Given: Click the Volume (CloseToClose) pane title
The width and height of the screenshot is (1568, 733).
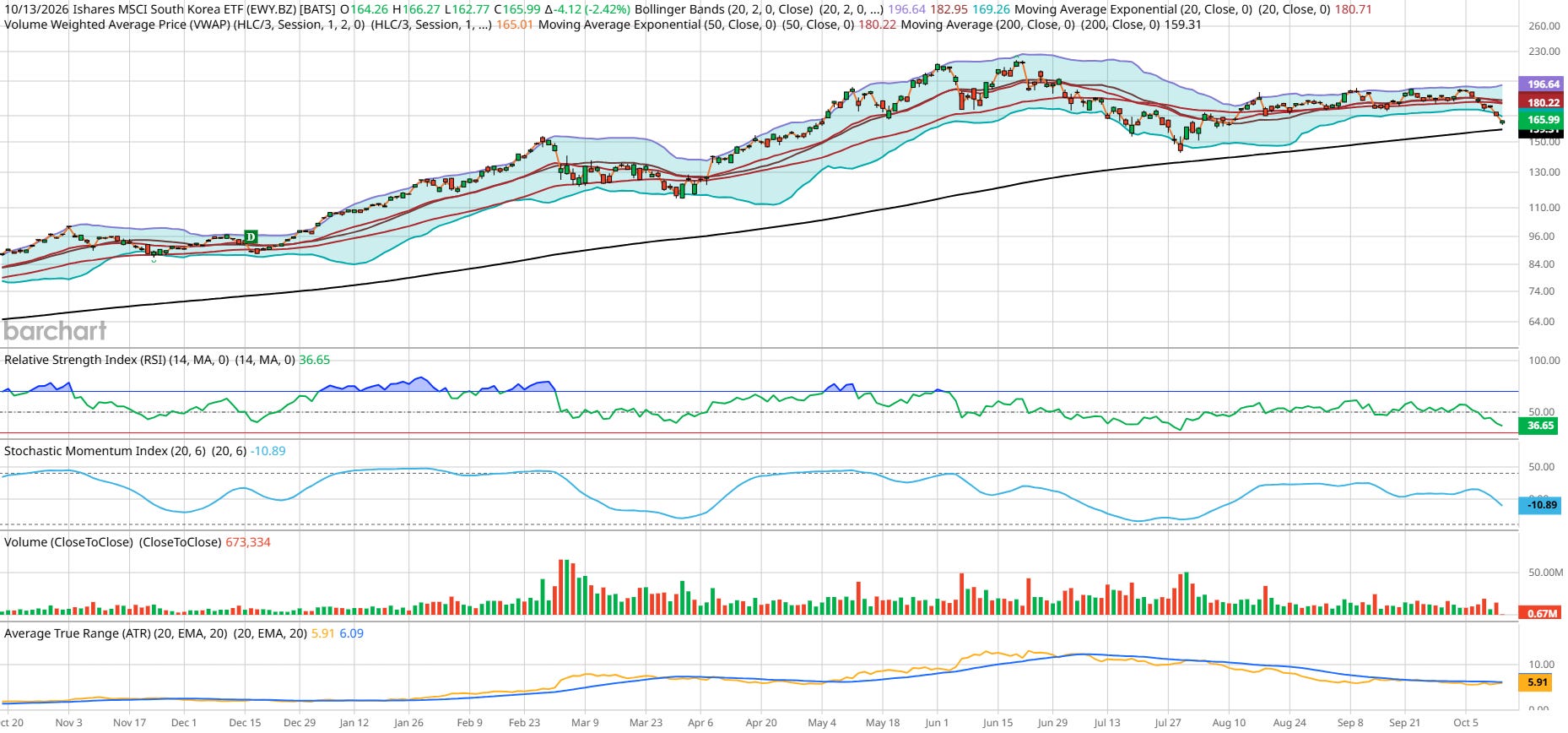Looking at the screenshot, I should pyautogui.click(x=68, y=542).
